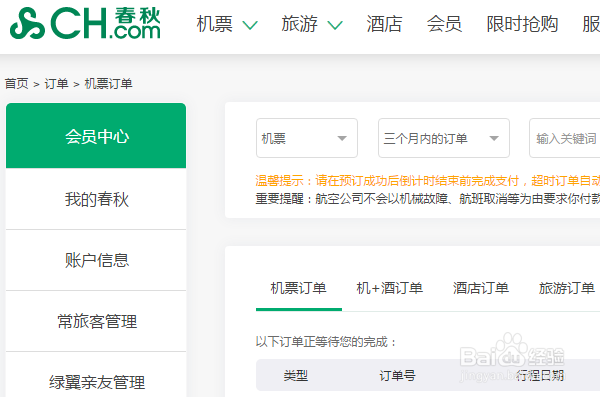This screenshot has width=600, height=397.
Task: Follow the 首页 breadcrumb link
Action: click(16, 83)
